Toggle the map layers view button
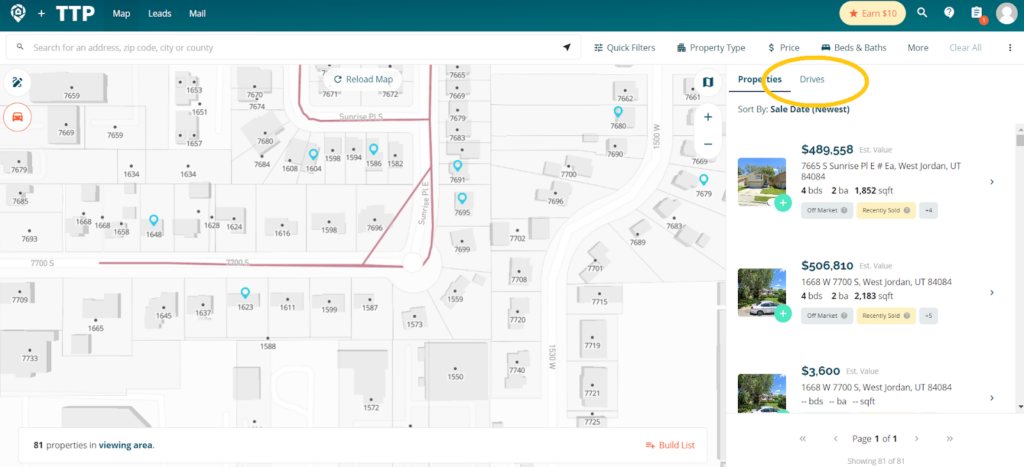 [x=708, y=82]
